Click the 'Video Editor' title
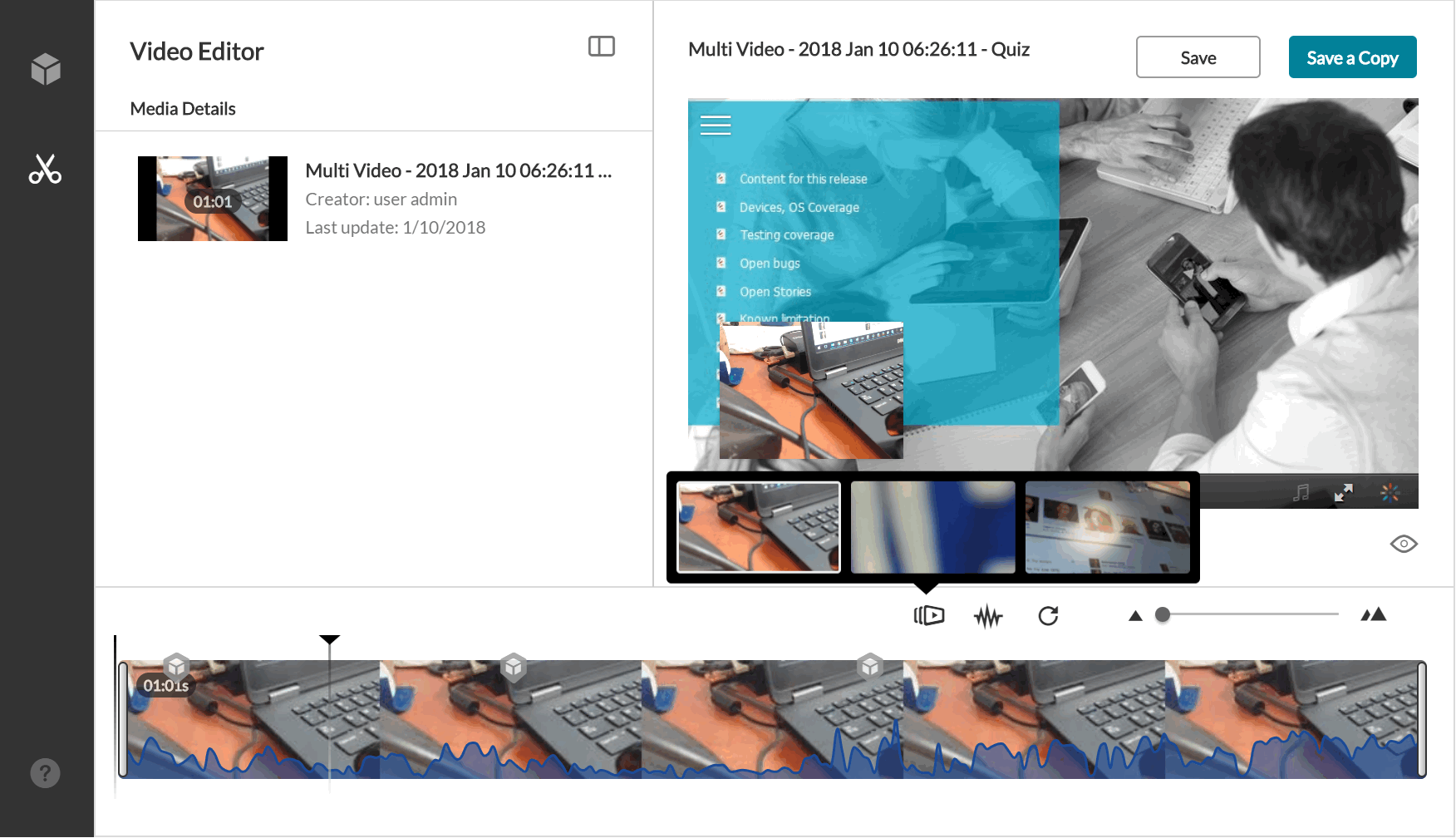The image size is (1456, 838). (197, 52)
